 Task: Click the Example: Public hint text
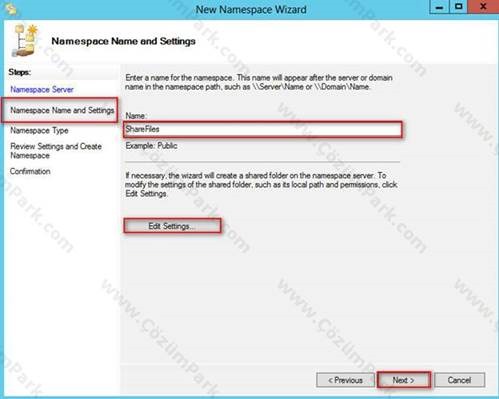tap(151, 146)
